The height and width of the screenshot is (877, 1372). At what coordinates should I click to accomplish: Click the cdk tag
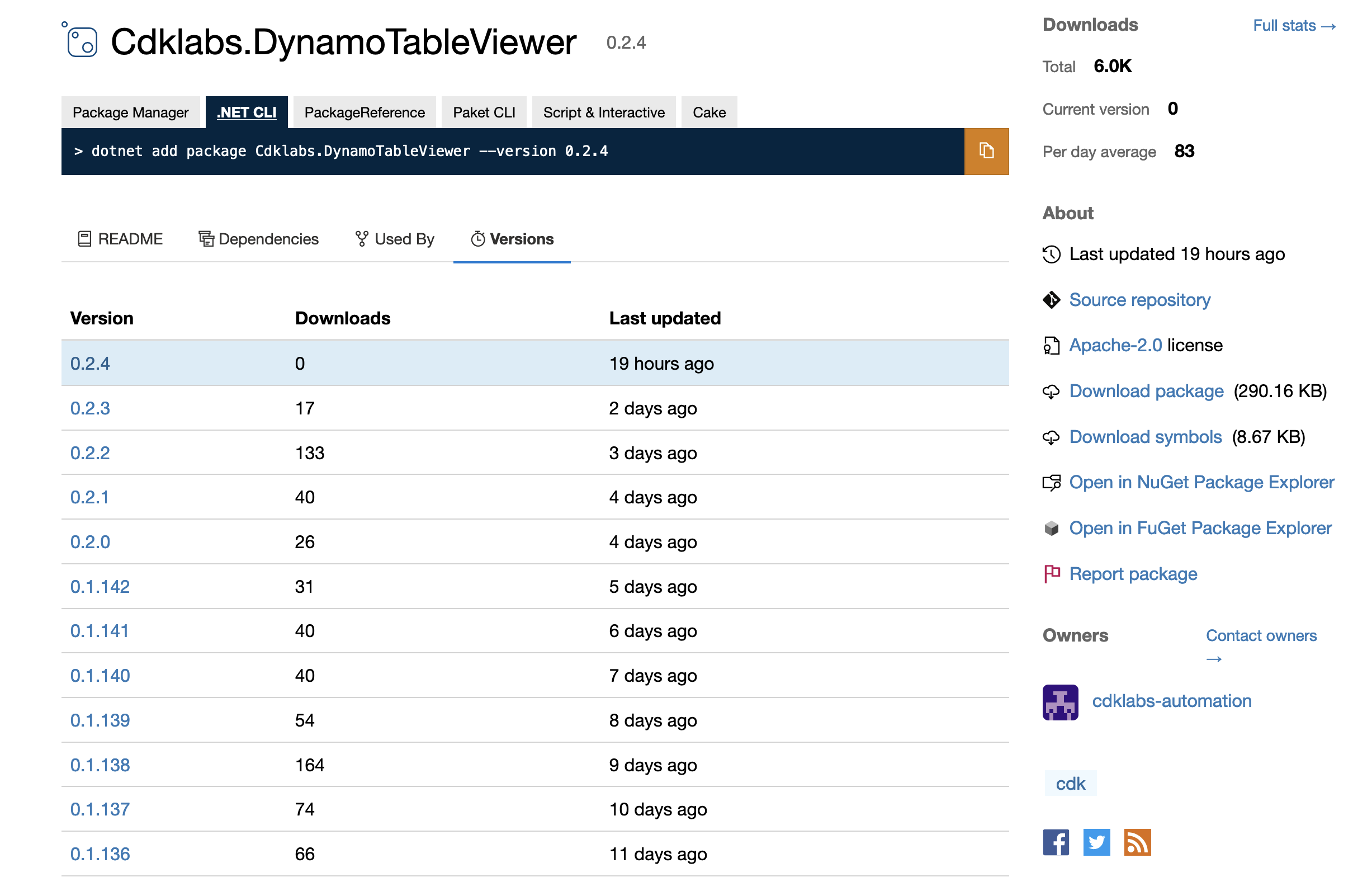coord(1070,784)
